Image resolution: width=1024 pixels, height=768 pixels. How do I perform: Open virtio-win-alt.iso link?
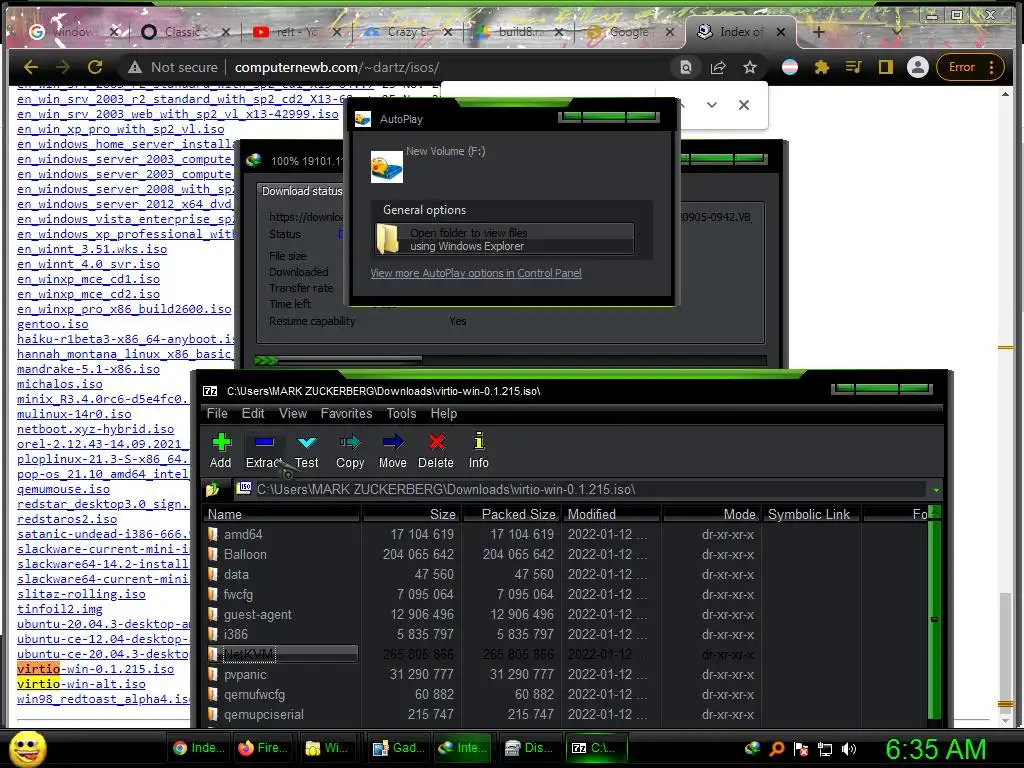[81, 684]
